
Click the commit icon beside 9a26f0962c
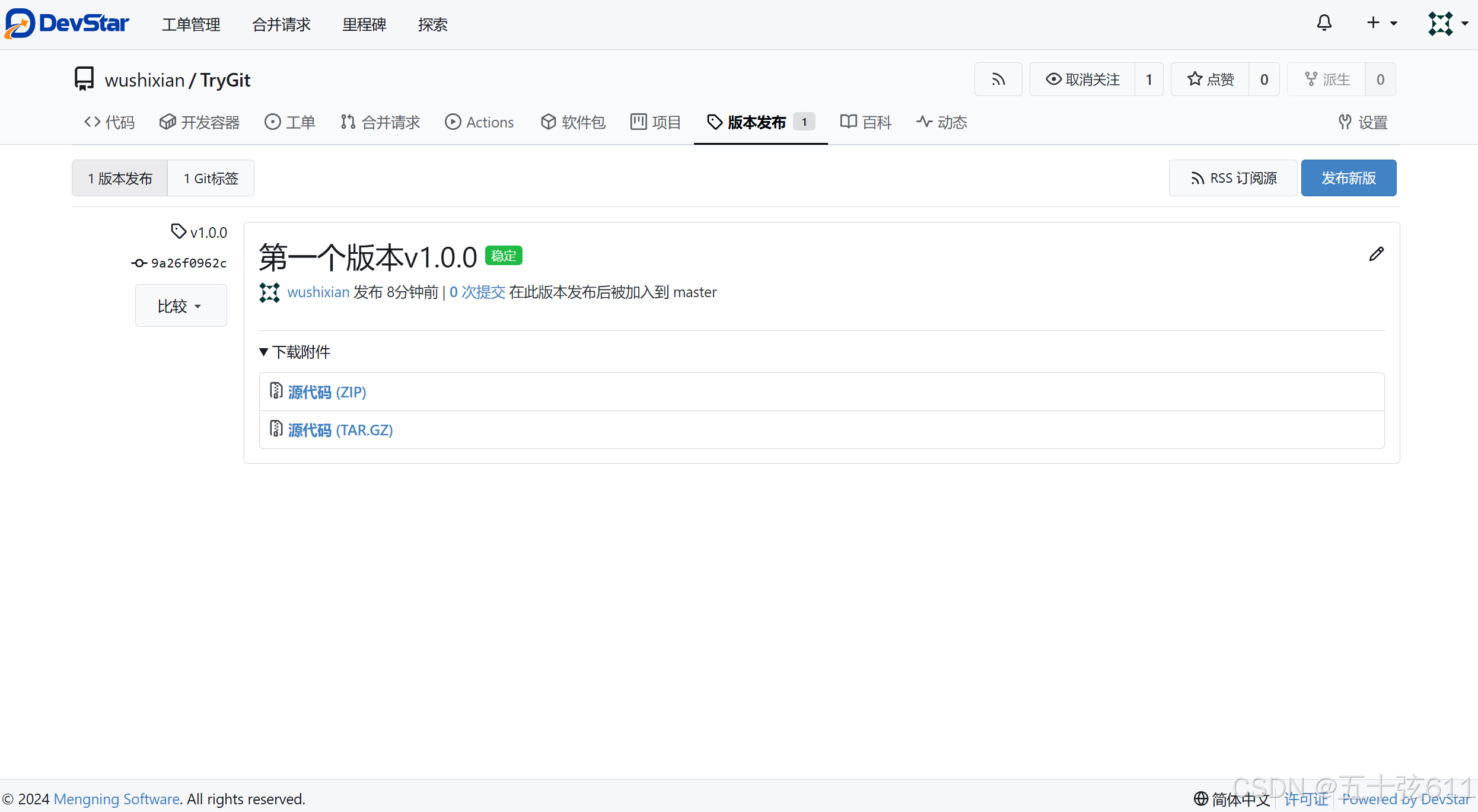point(138,263)
